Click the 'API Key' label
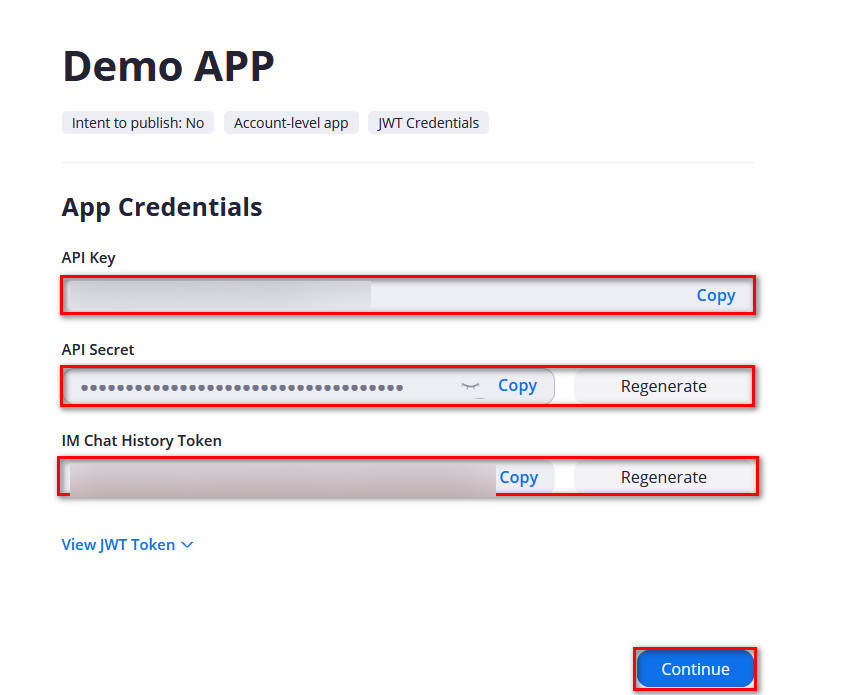This screenshot has height=695, width=844. pos(88,258)
